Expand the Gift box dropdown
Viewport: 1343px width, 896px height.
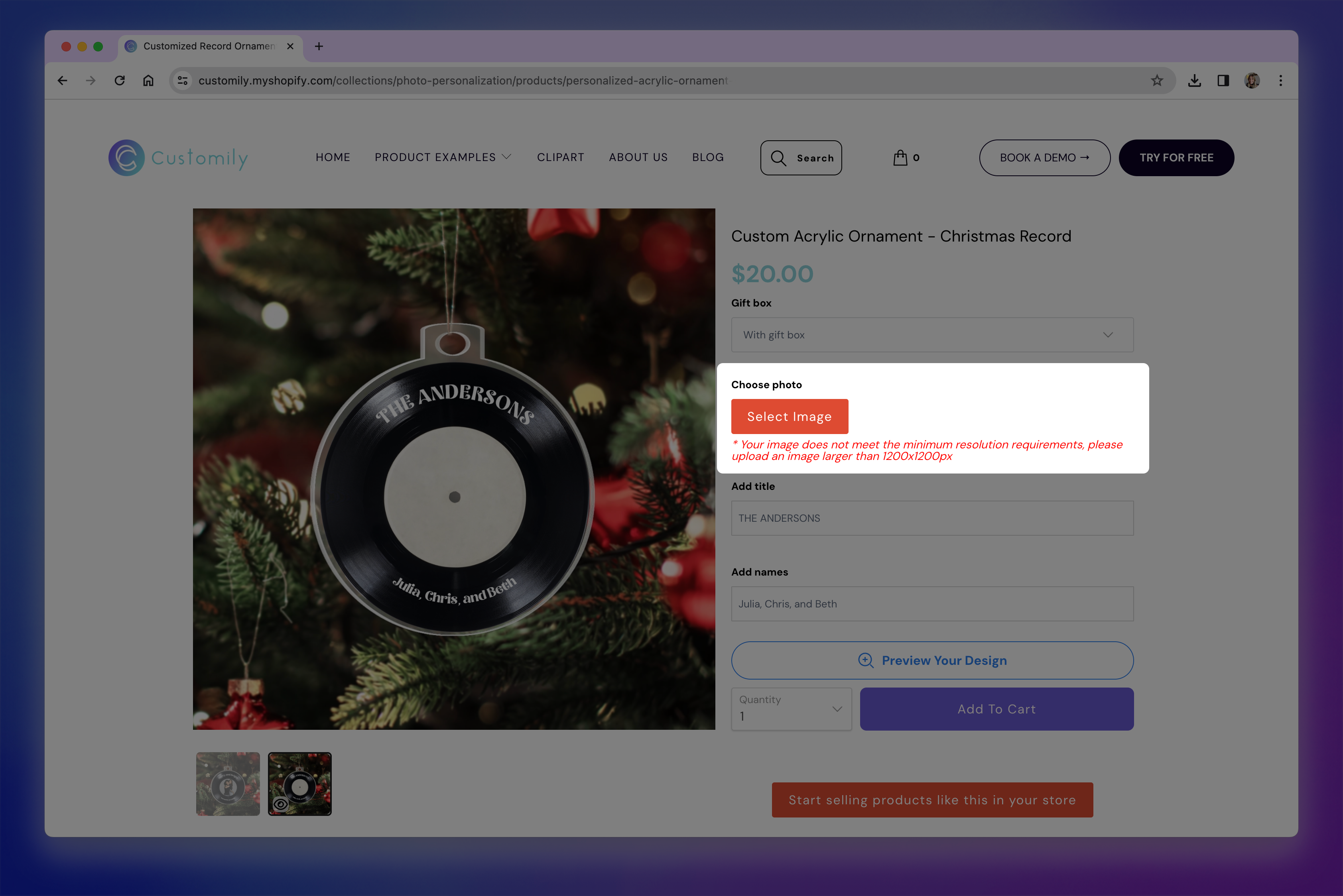pos(932,335)
